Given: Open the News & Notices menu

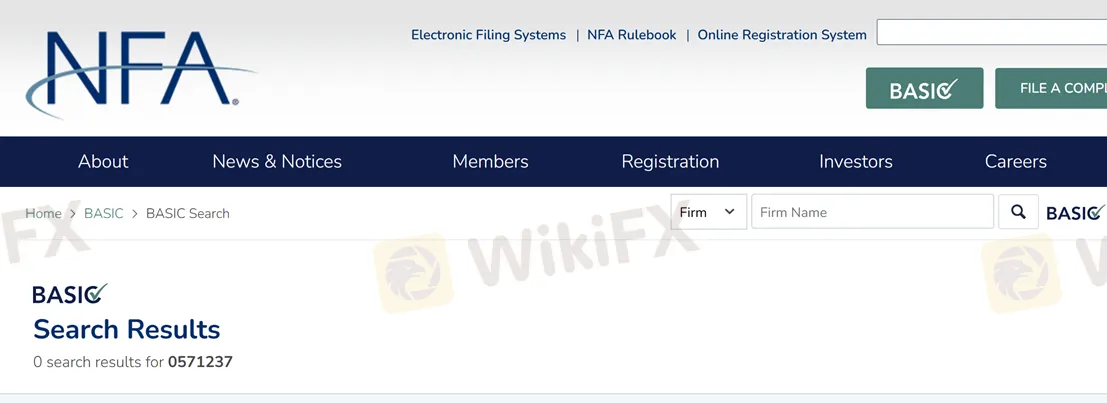Looking at the screenshot, I should 277,162.
